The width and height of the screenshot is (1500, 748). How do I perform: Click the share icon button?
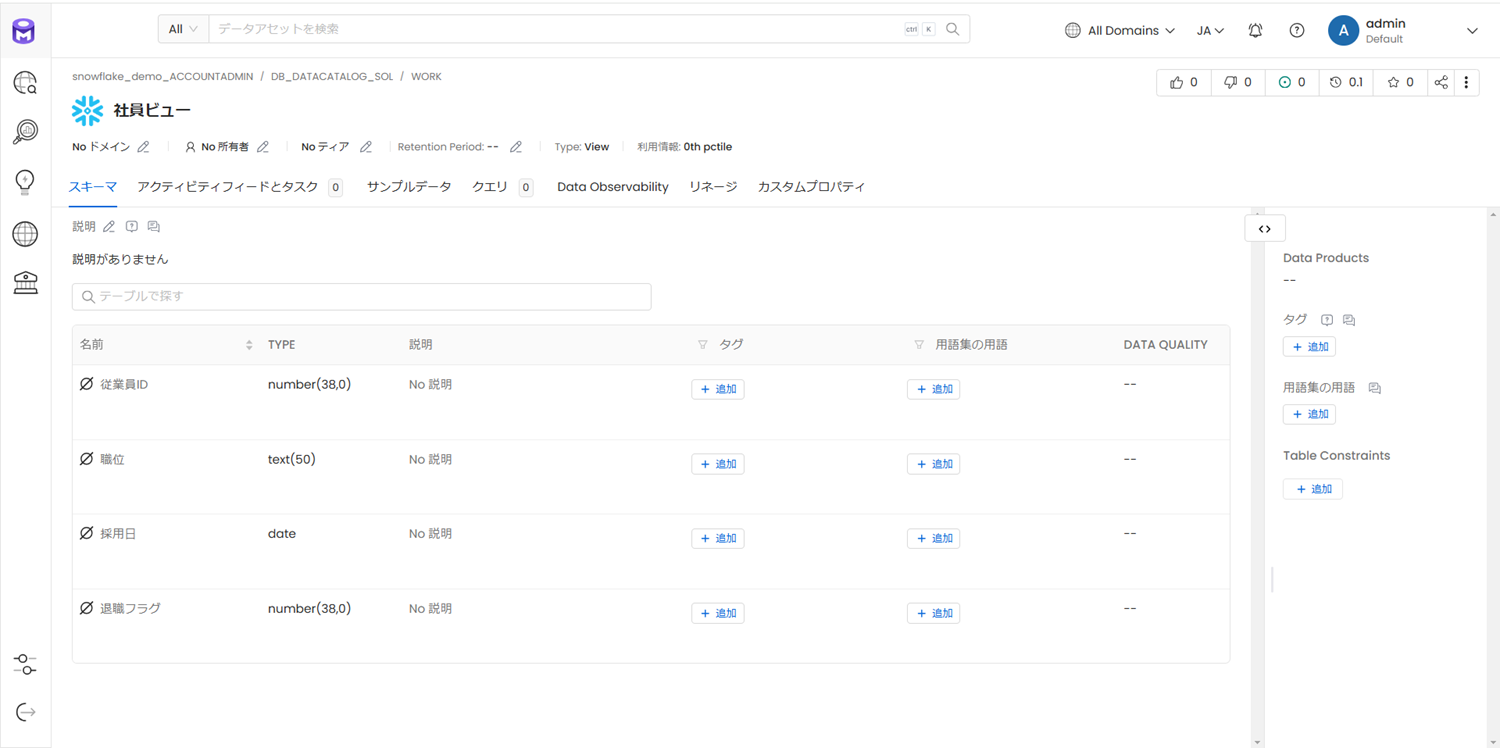[1441, 83]
